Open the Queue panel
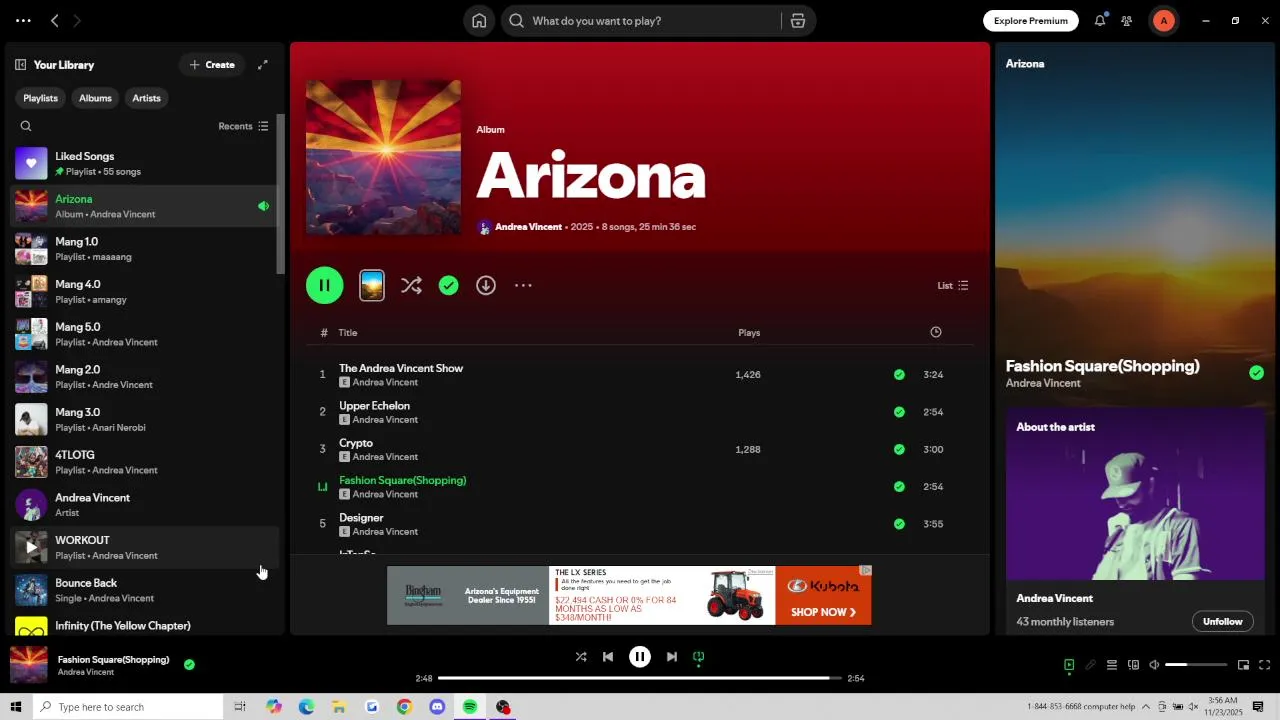The height and width of the screenshot is (720, 1280). click(x=1111, y=665)
